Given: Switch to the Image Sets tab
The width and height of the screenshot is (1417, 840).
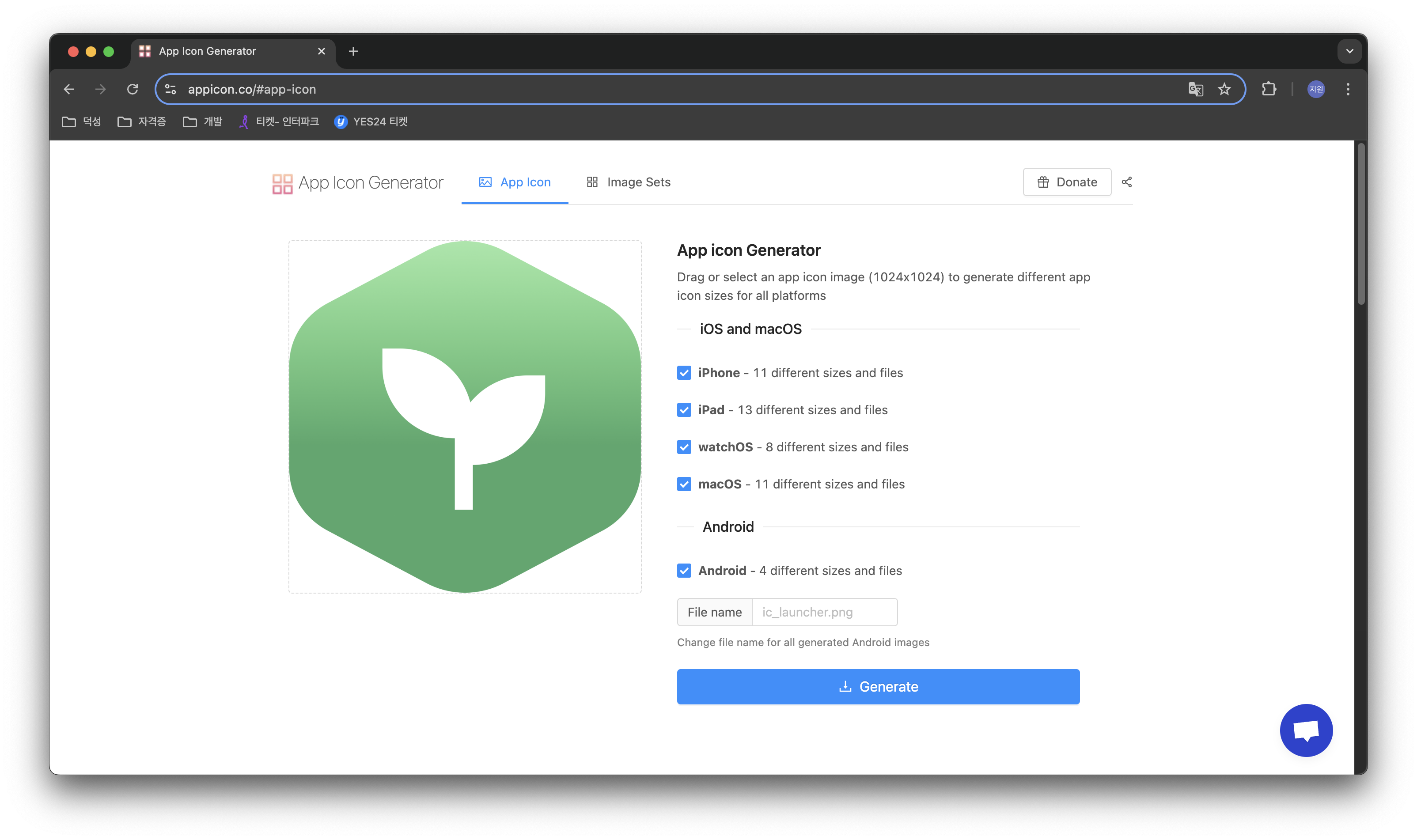Looking at the screenshot, I should point(629,182).
